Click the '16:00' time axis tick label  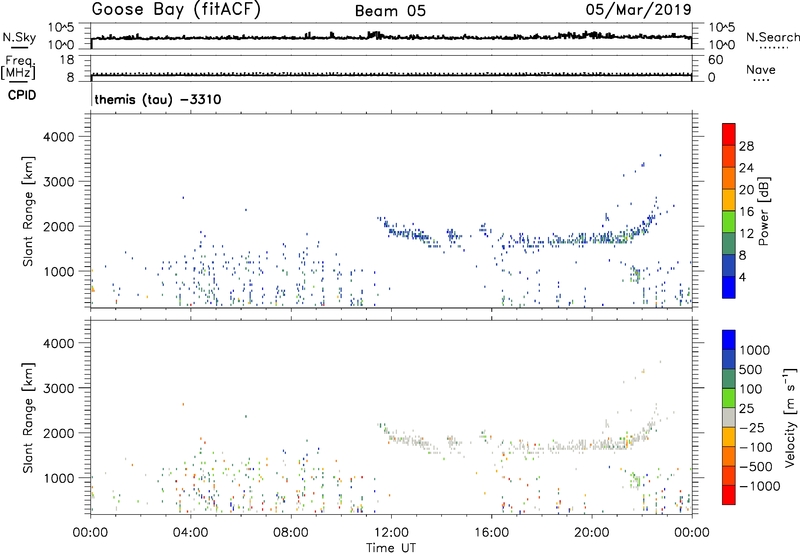(491, 533)
